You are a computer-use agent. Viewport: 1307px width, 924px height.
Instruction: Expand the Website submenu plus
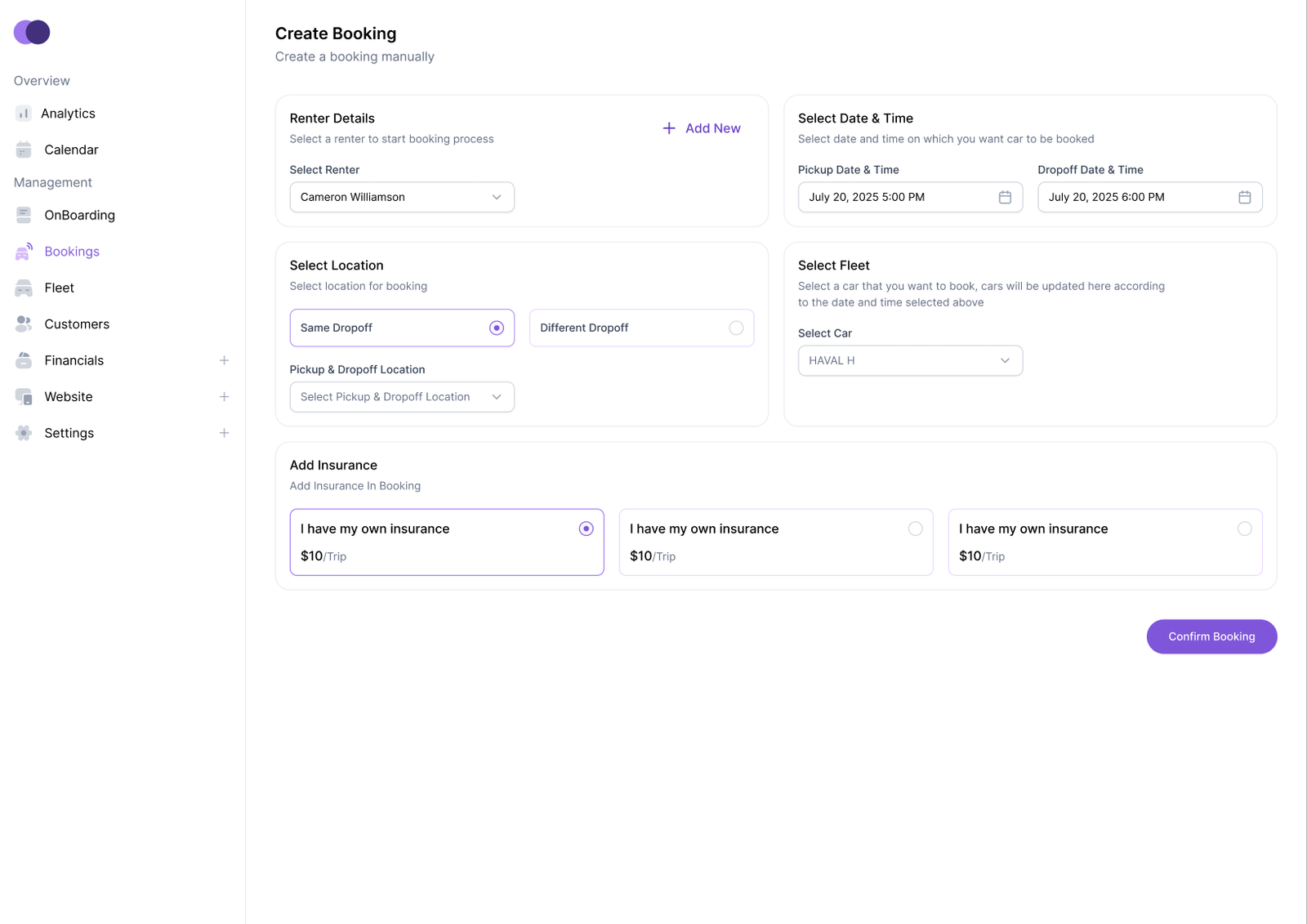point(224,397)
